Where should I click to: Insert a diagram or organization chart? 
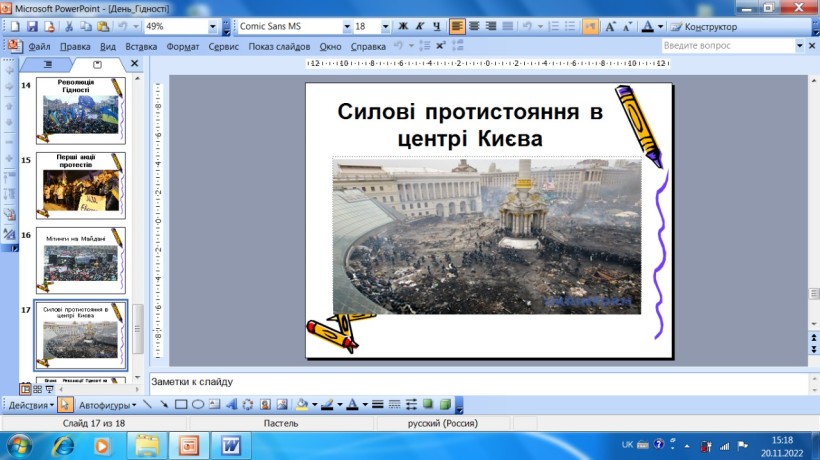[248, 405]
